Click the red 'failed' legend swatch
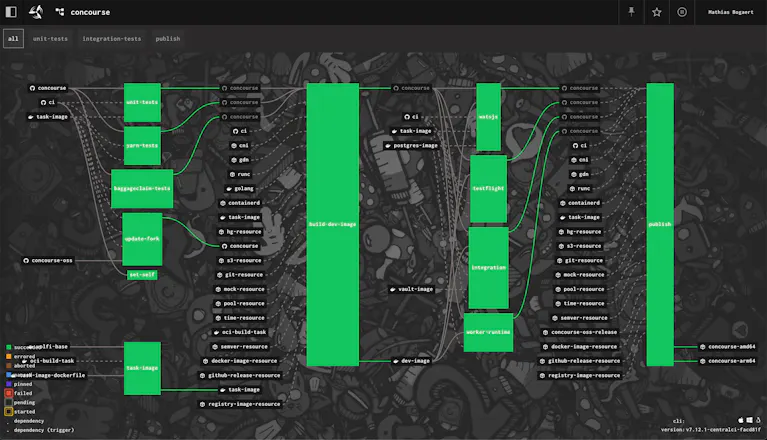The width and height of the screenshot is (767, 440). pos(9,393)
